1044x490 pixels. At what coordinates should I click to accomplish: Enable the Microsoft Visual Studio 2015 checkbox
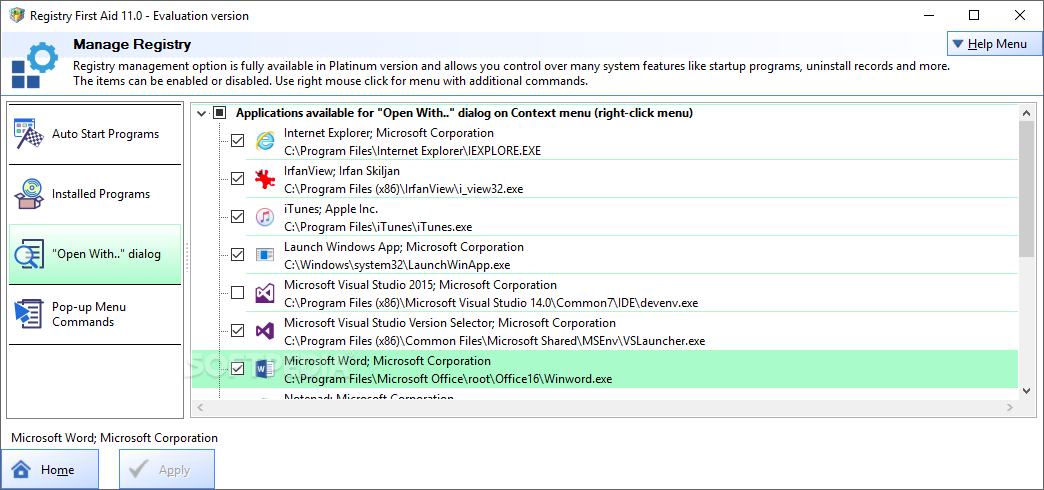tap(237, 292)
